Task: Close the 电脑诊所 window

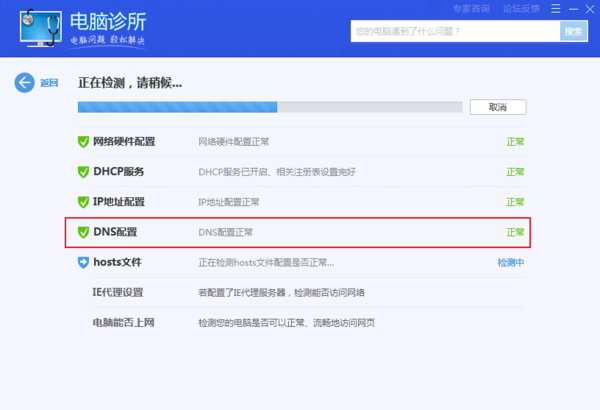Action: click(x=589, y=8)
